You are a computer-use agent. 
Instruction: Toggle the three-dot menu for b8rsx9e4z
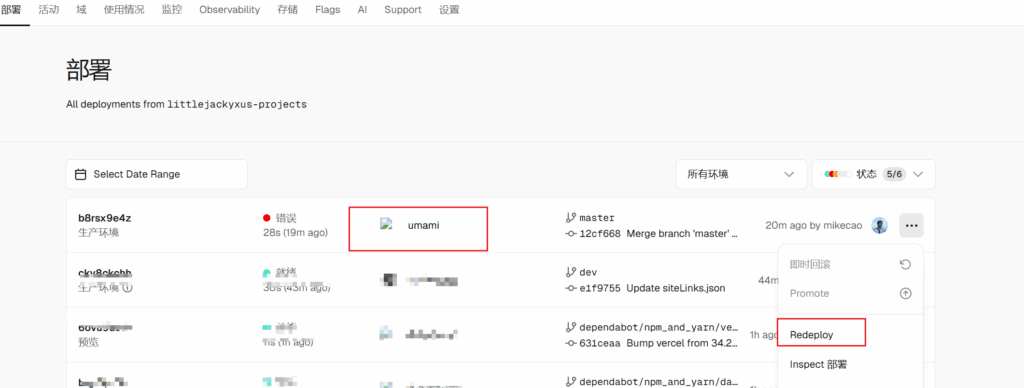click(x=912, y=225)
